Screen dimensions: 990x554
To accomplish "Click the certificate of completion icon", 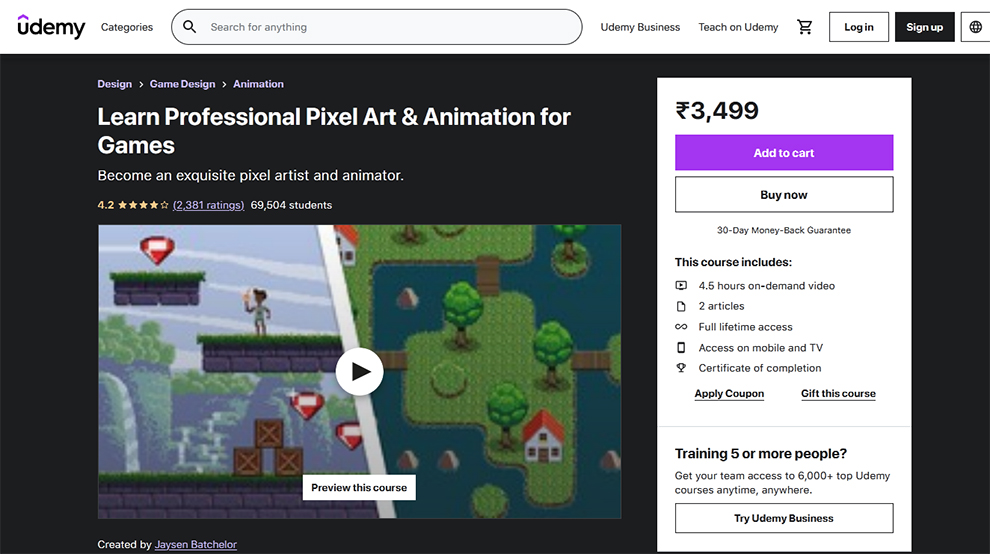I will 681,368.
